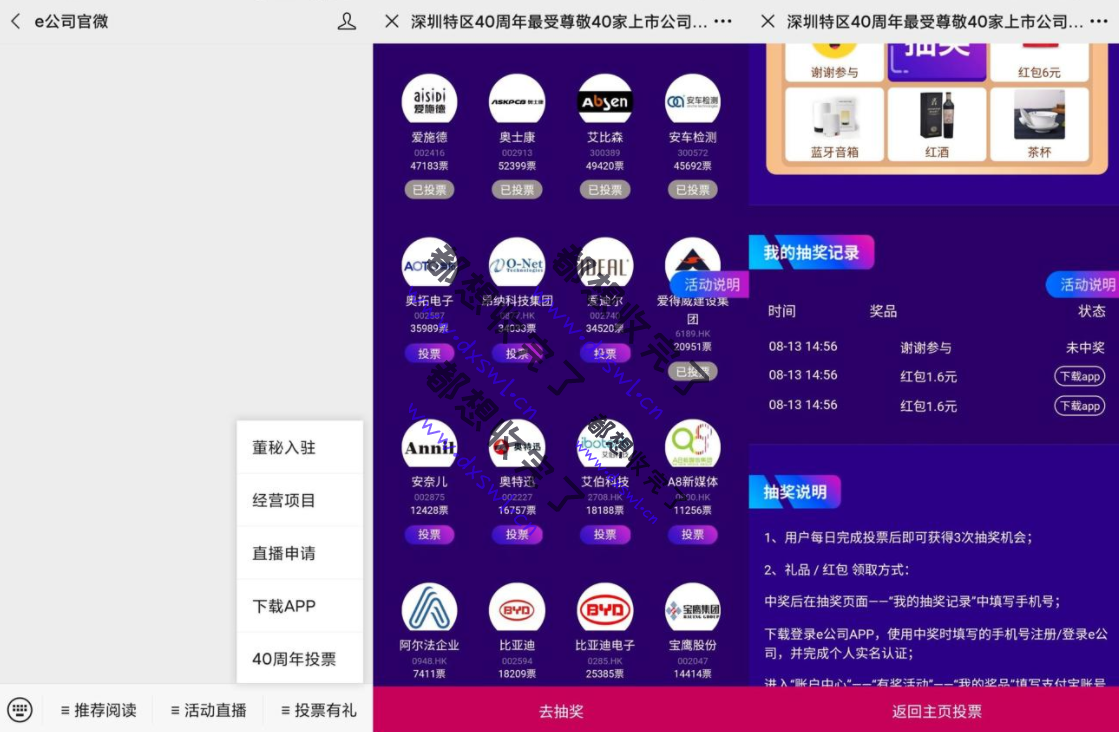
Task: Click the 抽奖说明 heading
Action: pyautogui.click(x=795, y=492)
